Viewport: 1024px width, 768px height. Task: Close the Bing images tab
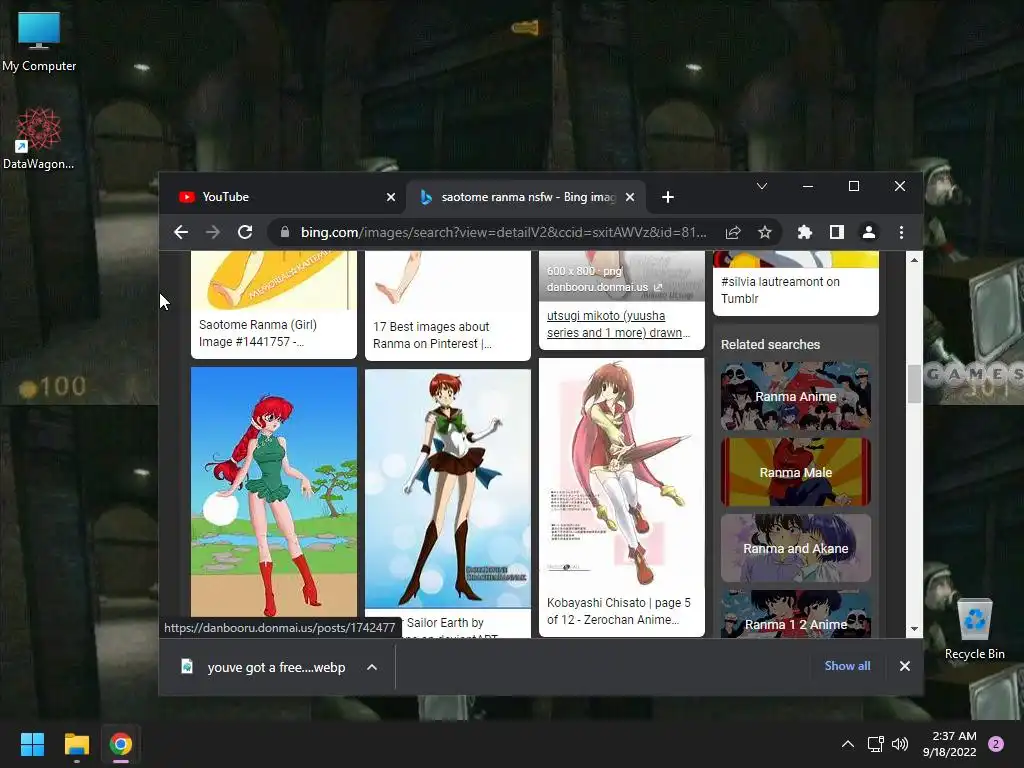630,197
